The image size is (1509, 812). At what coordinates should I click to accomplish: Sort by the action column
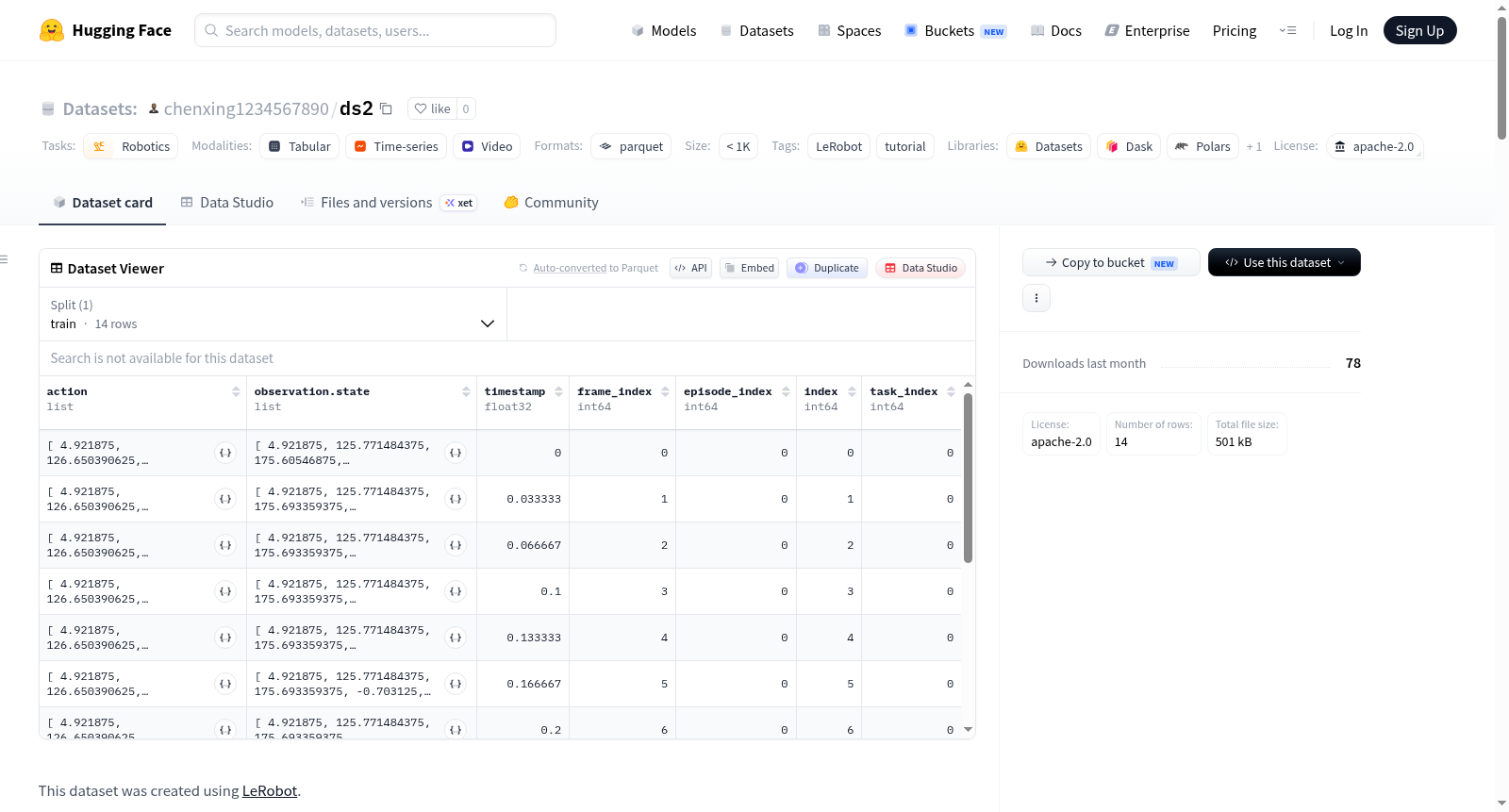(x=236, y=391)
